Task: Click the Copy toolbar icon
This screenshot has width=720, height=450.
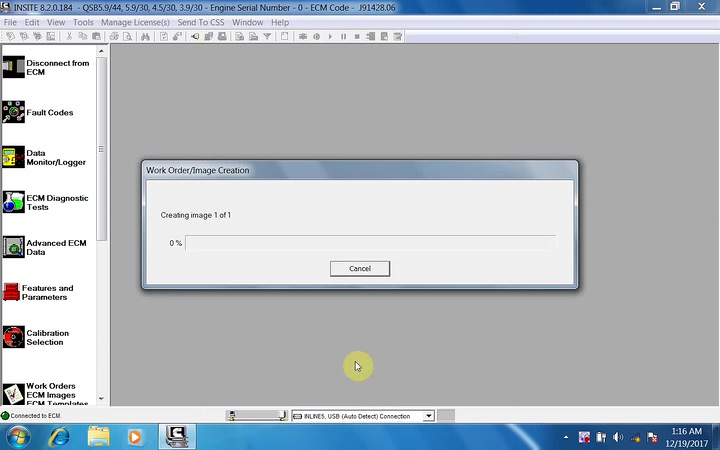Action: (83, 36)
